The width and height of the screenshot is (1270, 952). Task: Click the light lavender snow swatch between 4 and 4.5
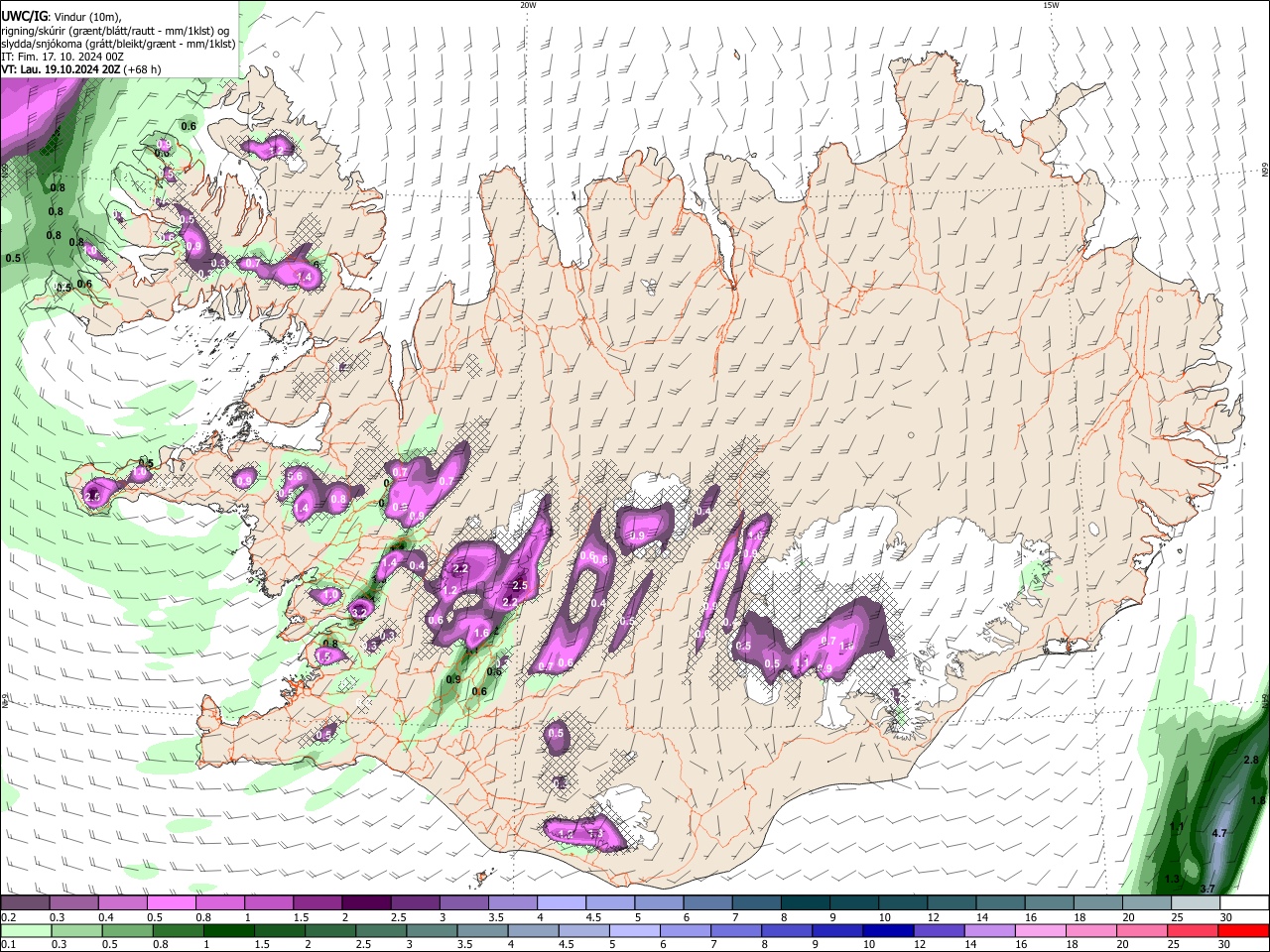561,902
